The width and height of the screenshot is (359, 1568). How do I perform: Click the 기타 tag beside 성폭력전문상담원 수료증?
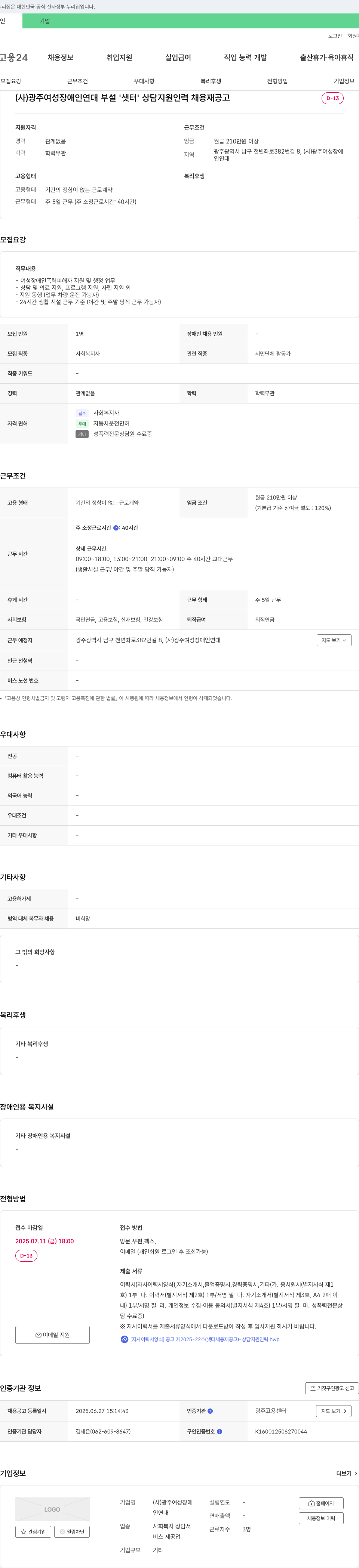point(82,434)
